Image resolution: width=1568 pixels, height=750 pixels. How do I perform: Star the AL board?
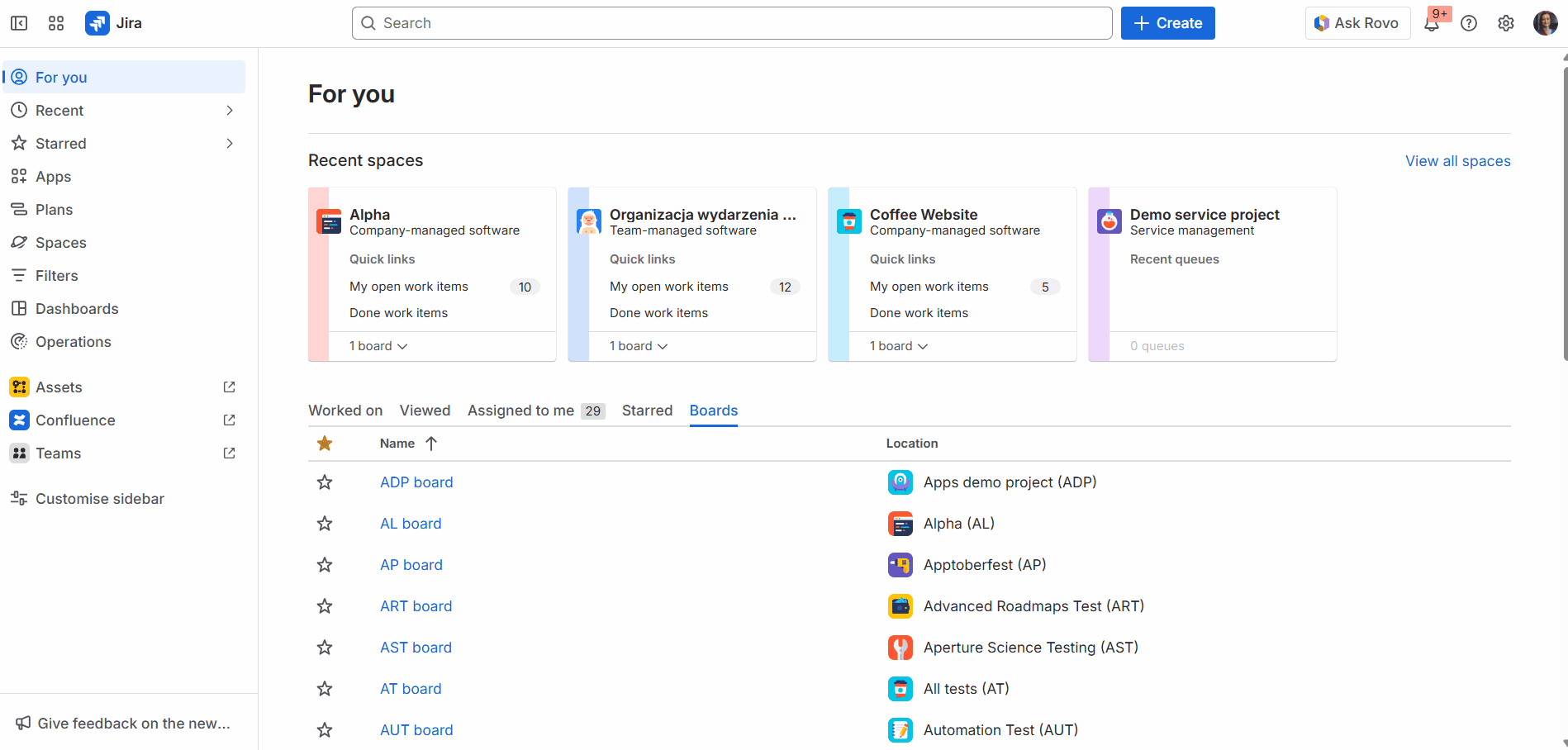(x=325, y=523)
